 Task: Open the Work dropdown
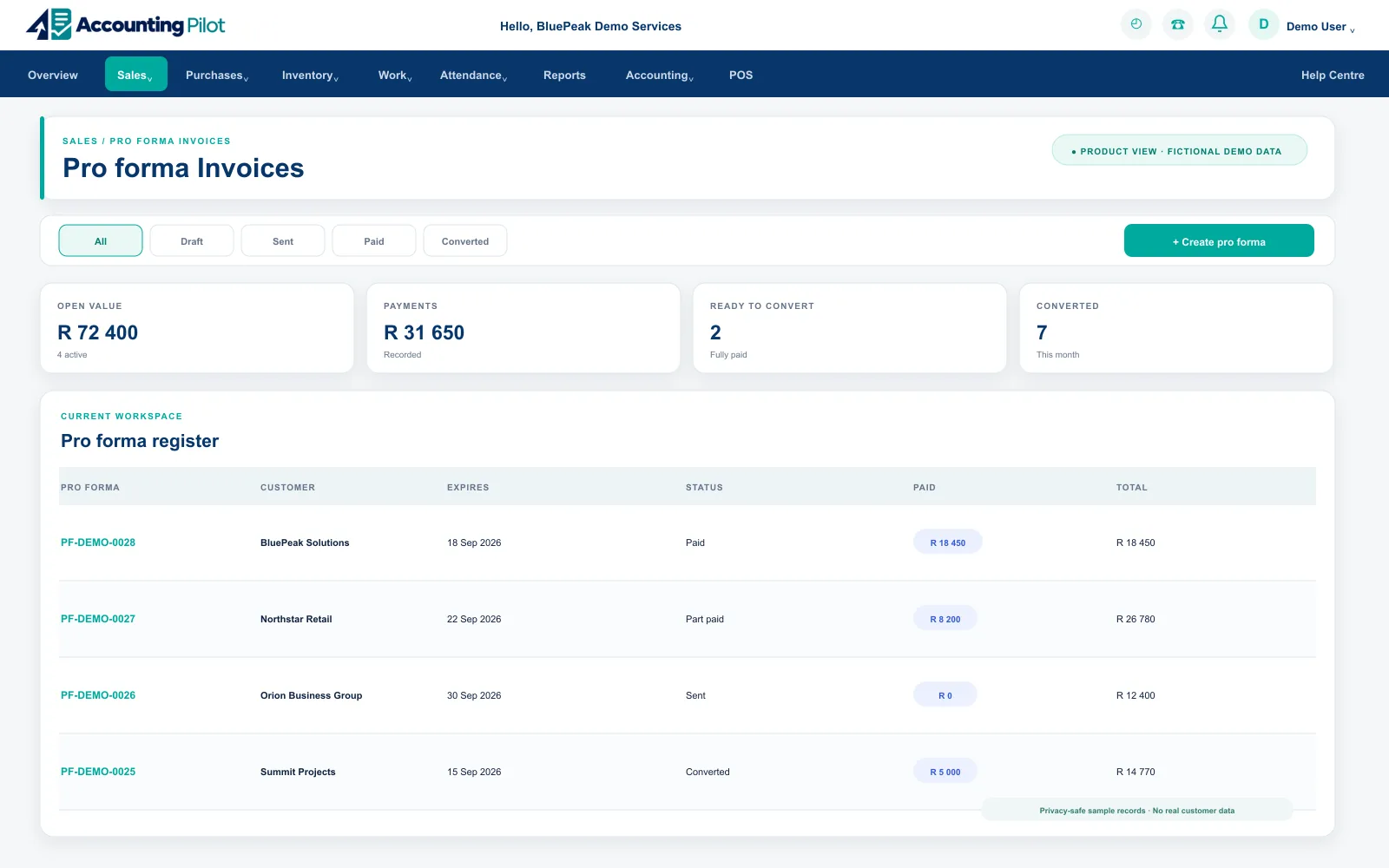pos(395,76)
